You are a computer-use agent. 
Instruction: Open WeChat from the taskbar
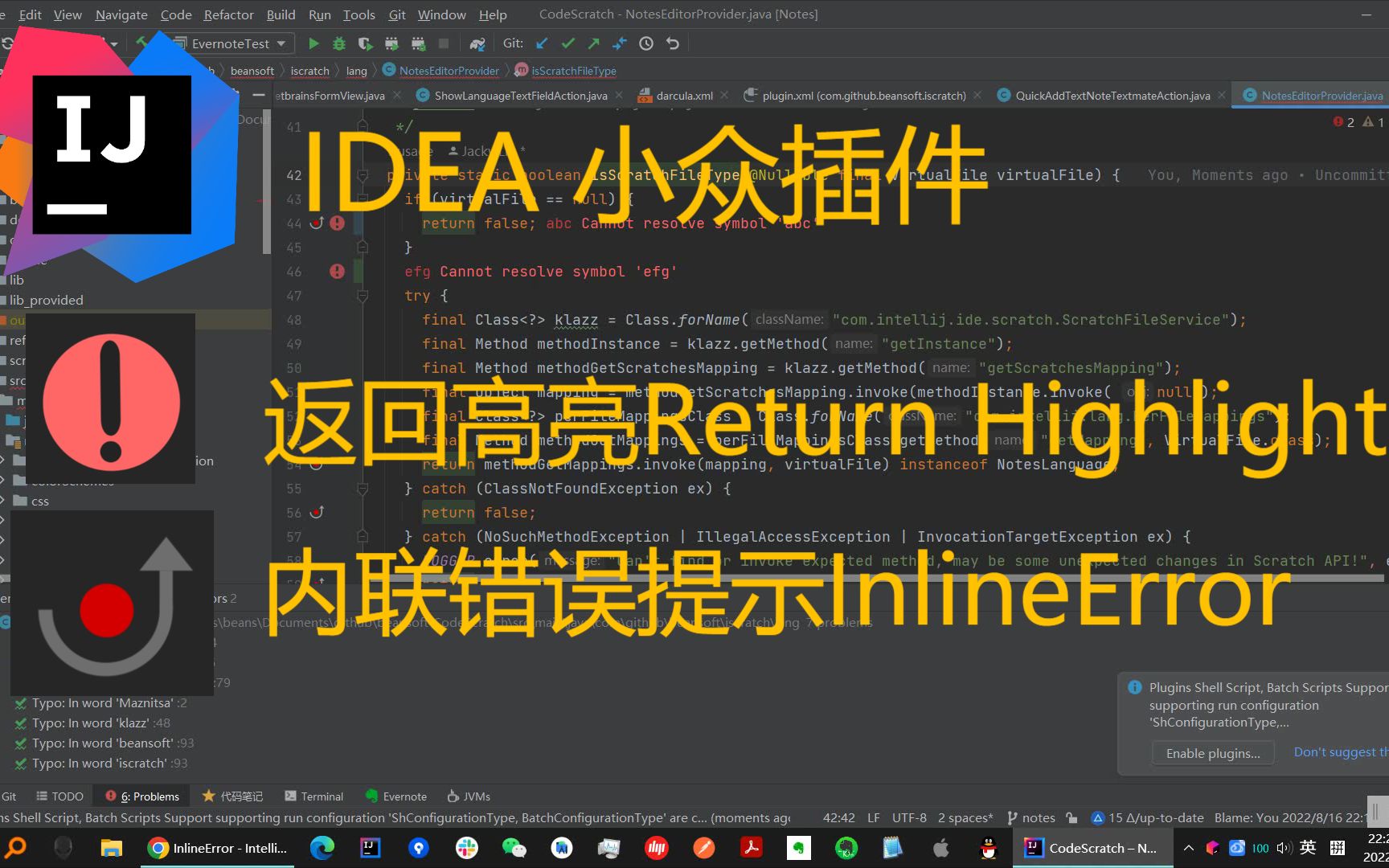514,848
